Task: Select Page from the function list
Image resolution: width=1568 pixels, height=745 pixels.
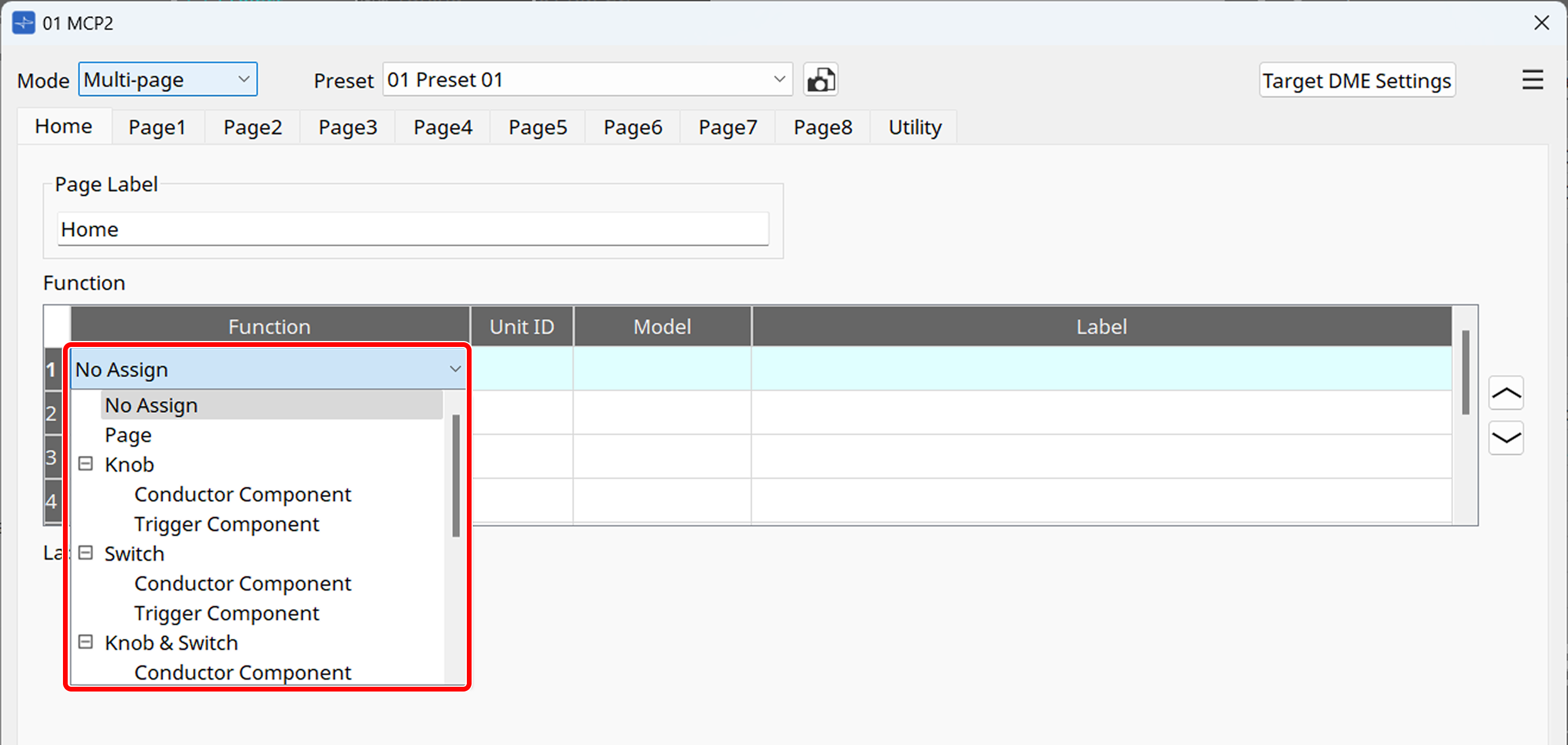Action: click(128, 435)
